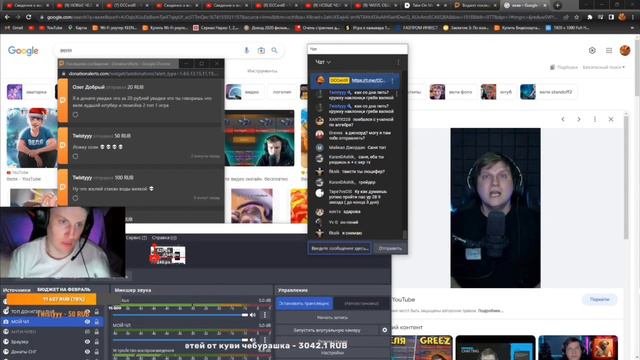Stop the stream with Остановить трансляцию
This screenshot has width=640, height=360.
pyautogui.click(x=304, y=303)
